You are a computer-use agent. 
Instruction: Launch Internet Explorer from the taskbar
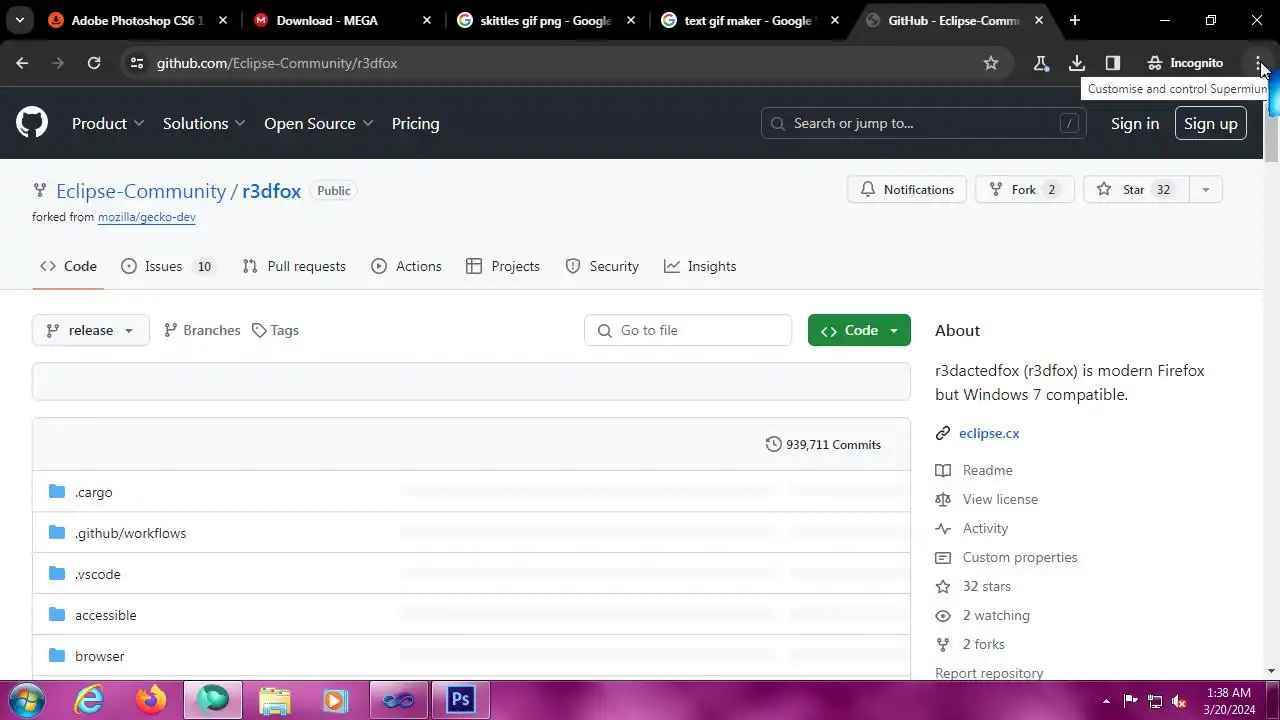(89, 700)
